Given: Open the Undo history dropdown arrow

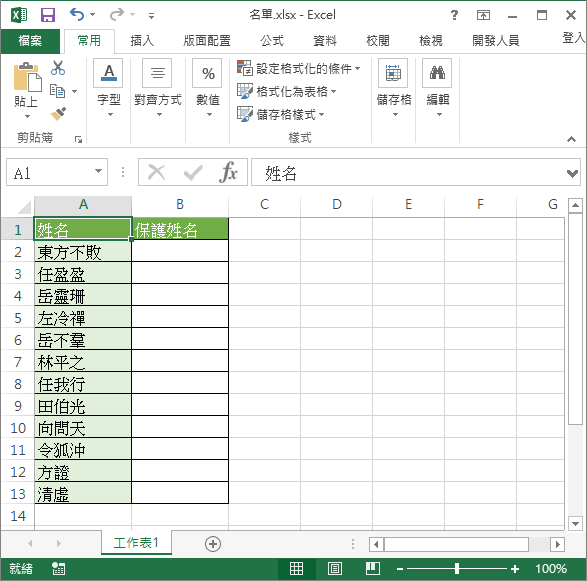Looking at the screenshot, I should (x=92, y=15).
